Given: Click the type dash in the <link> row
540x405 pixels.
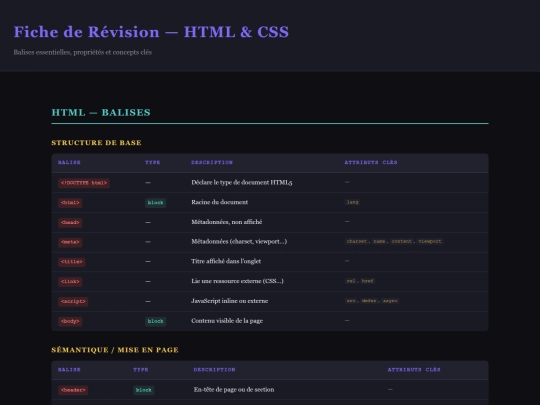Looking at the screenshot, I should [148, 281].
